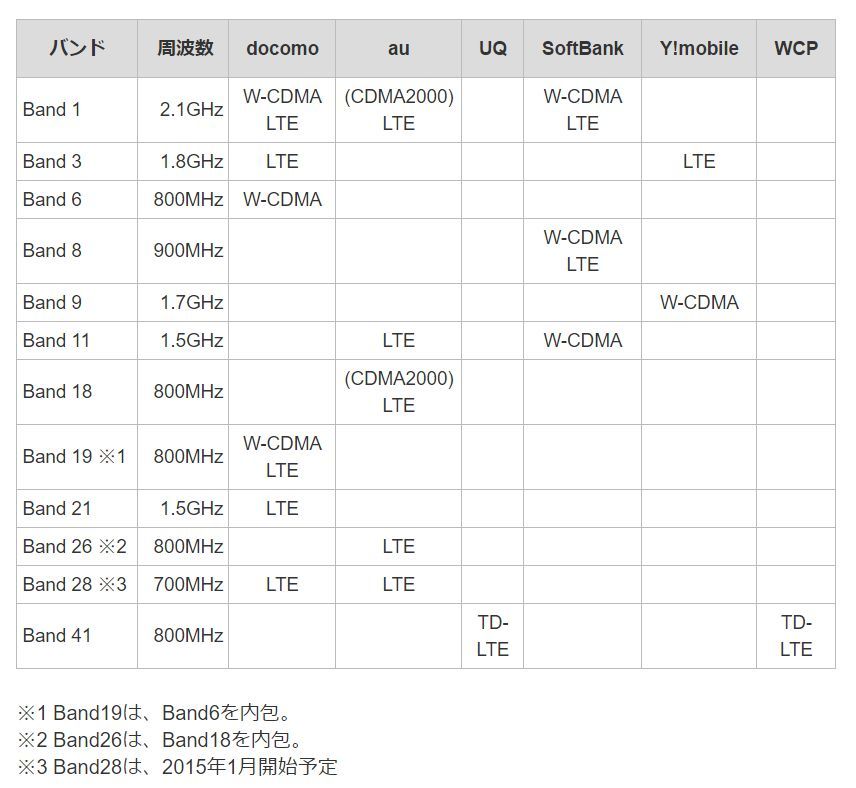Viewport: 856px width, 788px height.
Task: Click the Band 1 row label
Action: click(52, 110)
